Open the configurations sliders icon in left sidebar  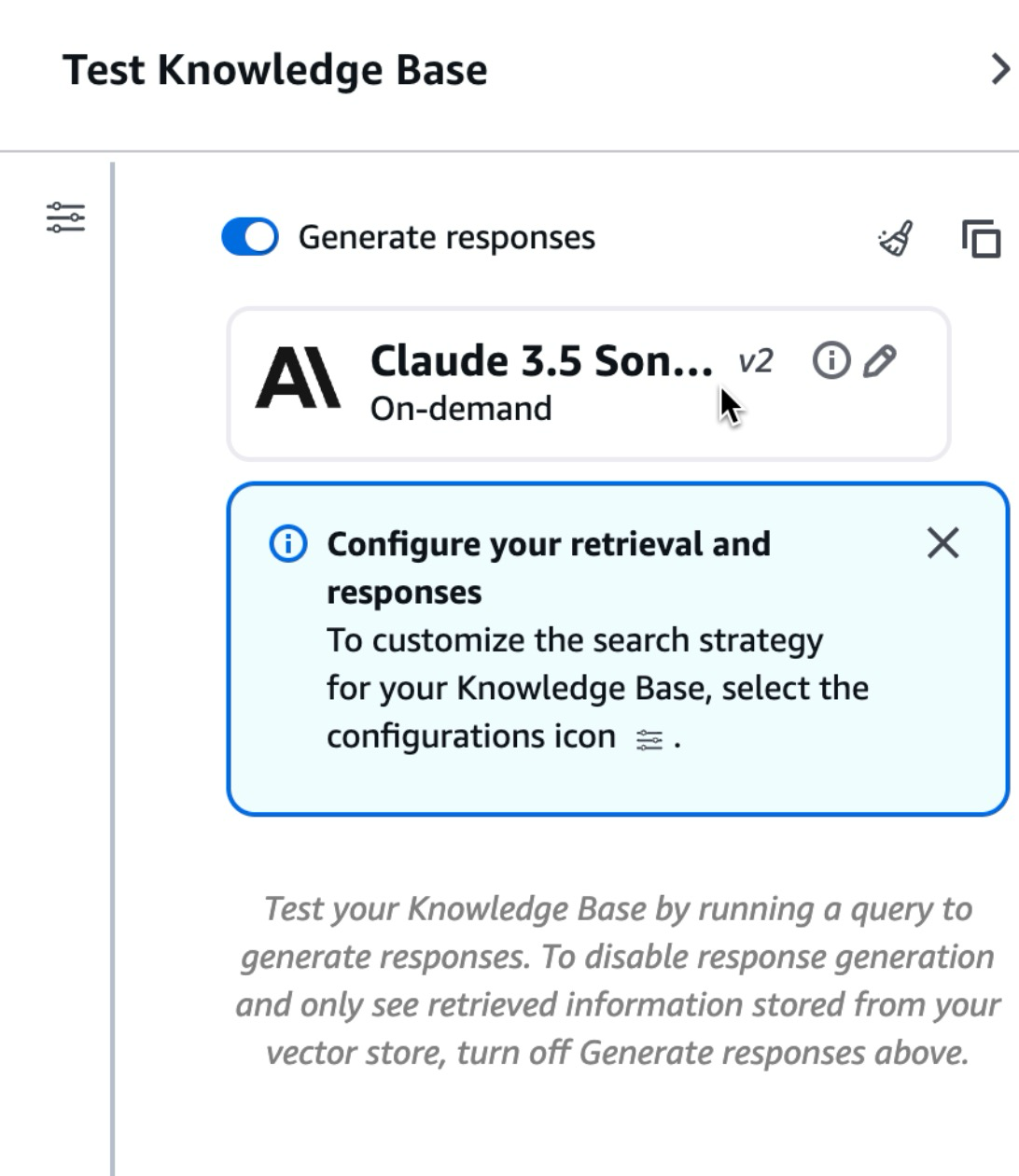[x=65, y=217]
